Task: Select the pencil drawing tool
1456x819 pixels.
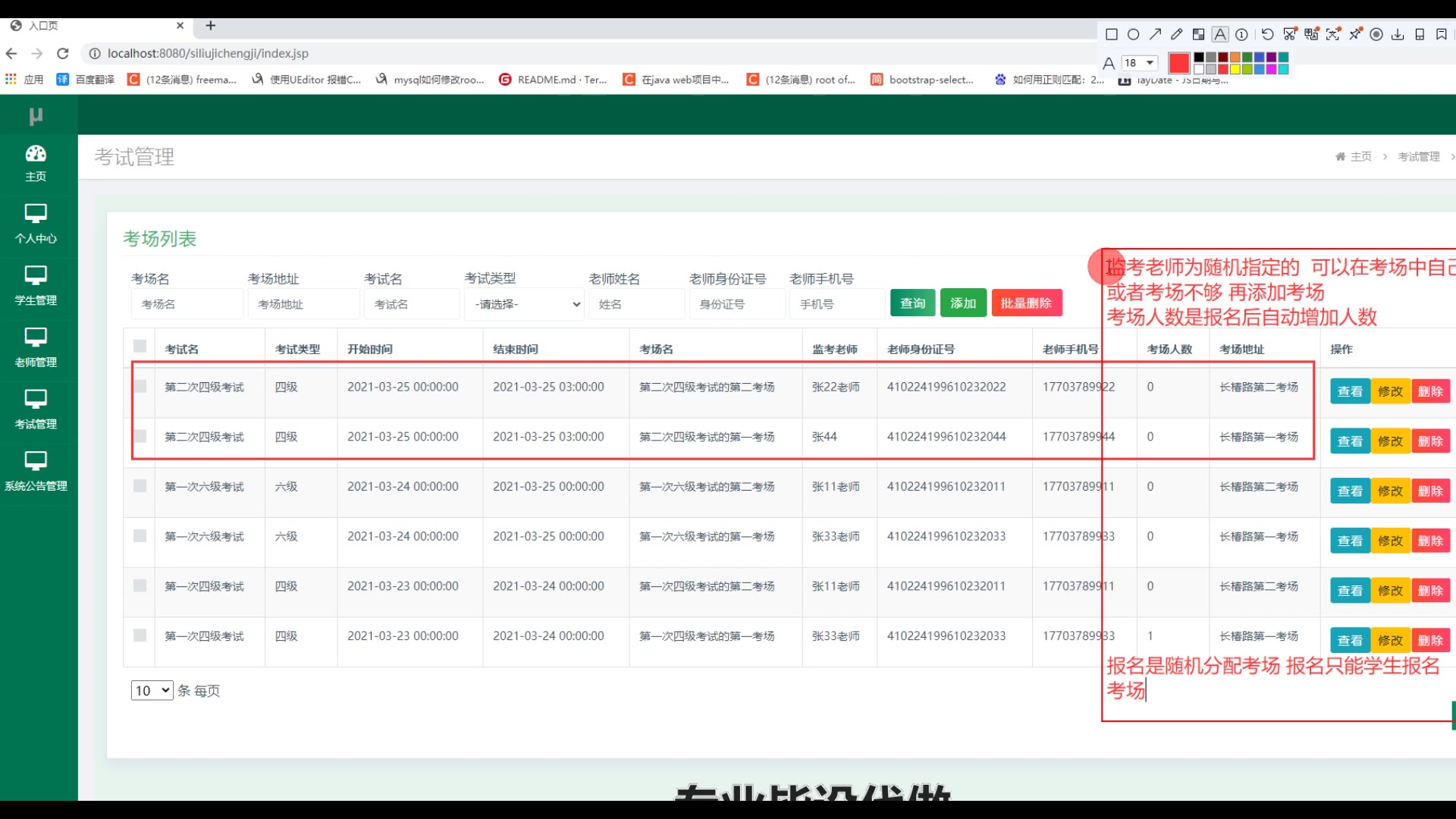Action: 1176,34
